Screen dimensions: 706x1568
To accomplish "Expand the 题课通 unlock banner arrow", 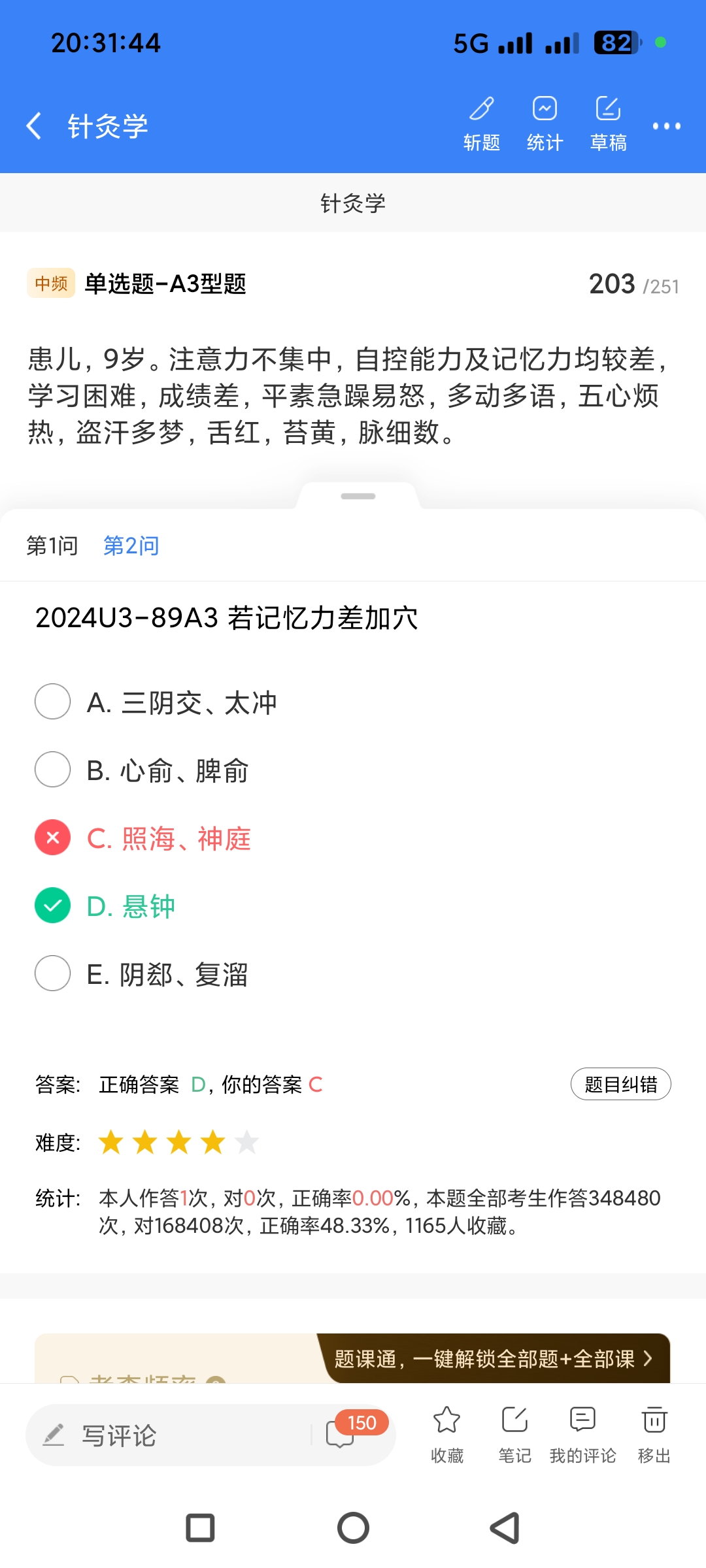I will 648,1359.
